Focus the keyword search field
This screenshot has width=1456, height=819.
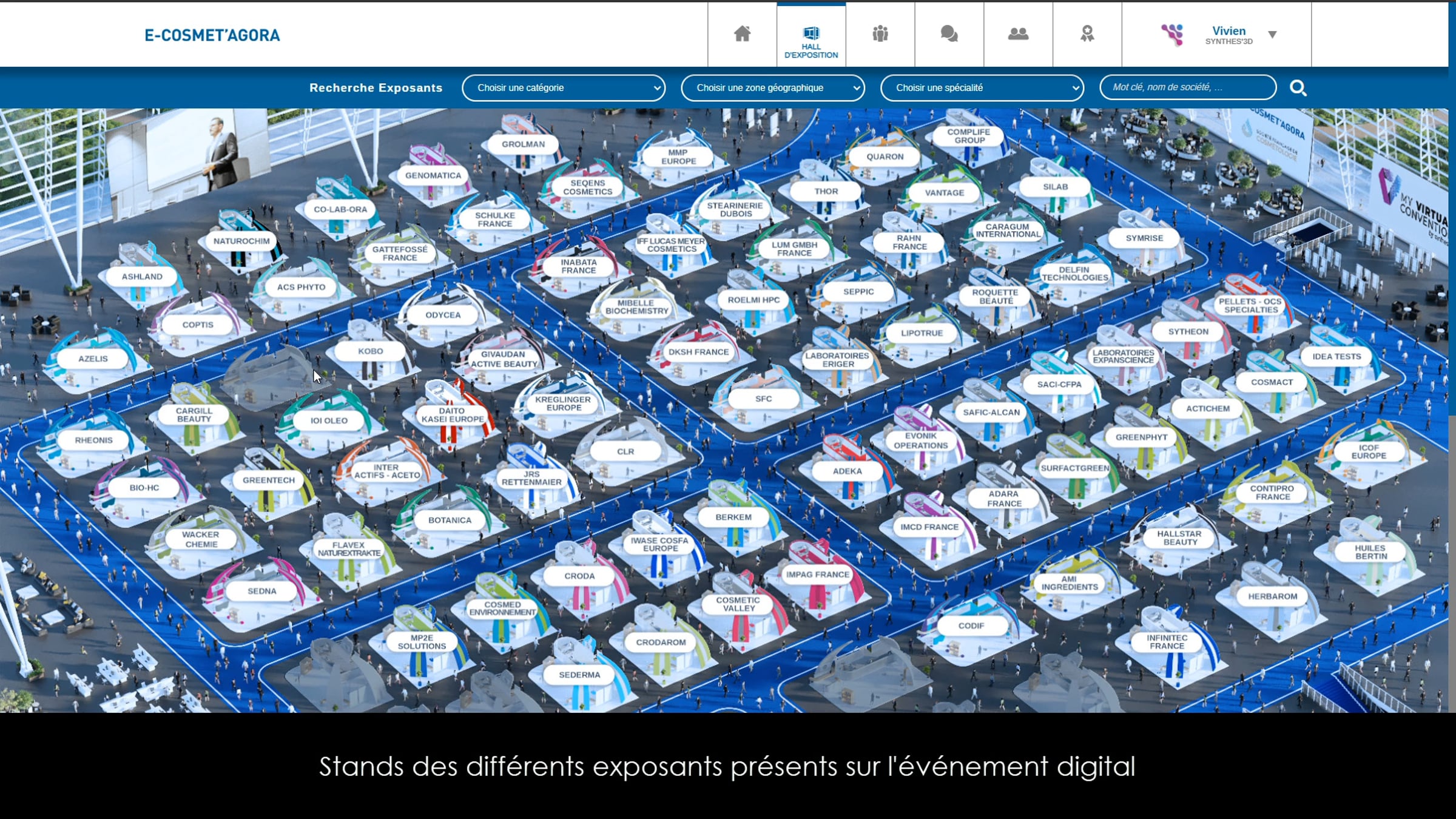pos(1188,87)
